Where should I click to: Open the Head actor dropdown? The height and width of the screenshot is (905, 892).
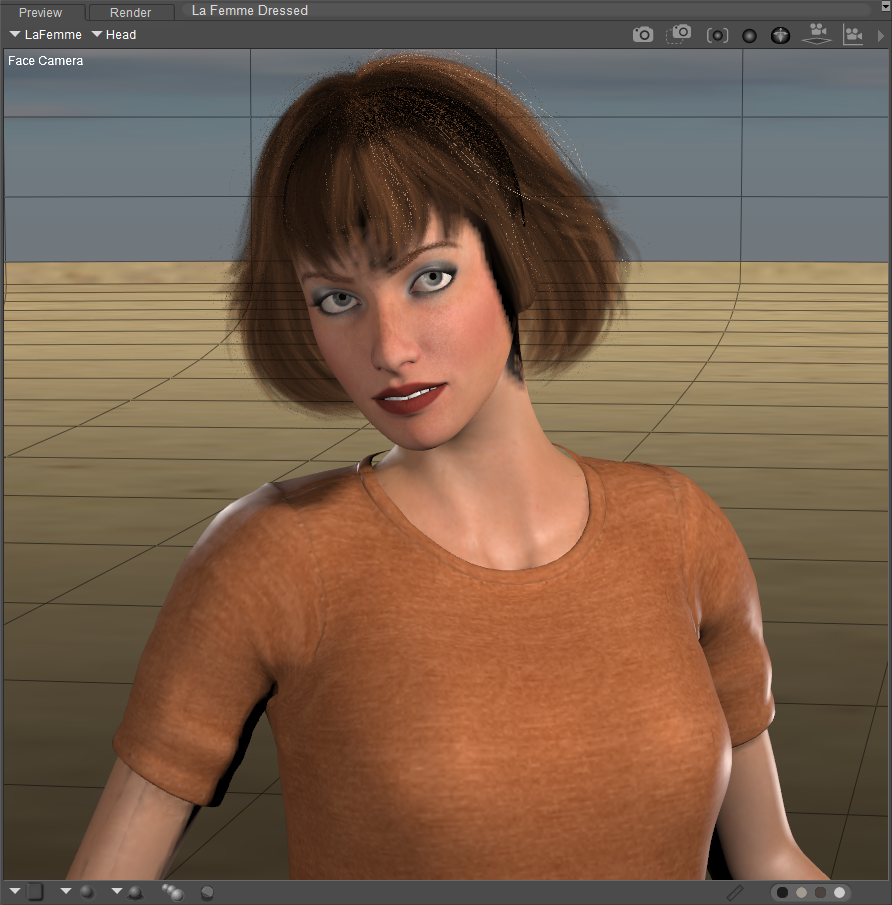114,35
